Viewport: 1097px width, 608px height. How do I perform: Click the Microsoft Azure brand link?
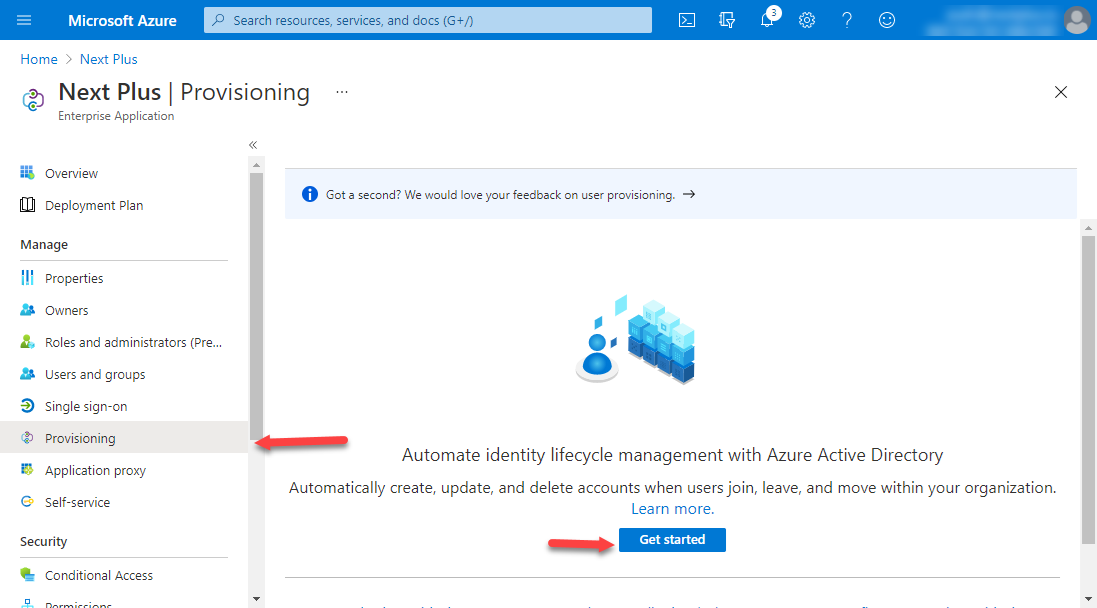click(x=122, y=20)
